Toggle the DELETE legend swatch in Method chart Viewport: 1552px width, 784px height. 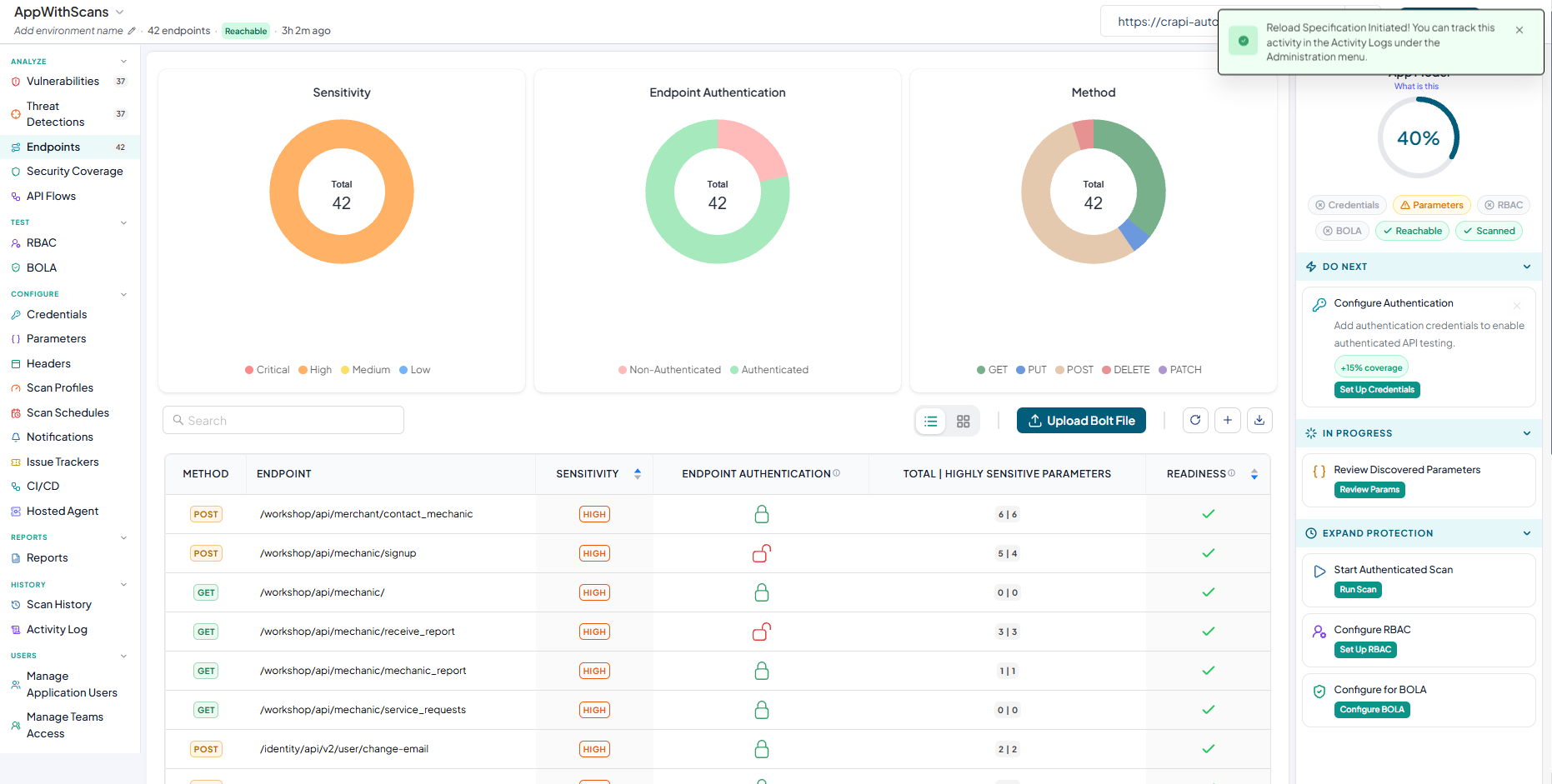[x=1106, y=370]
